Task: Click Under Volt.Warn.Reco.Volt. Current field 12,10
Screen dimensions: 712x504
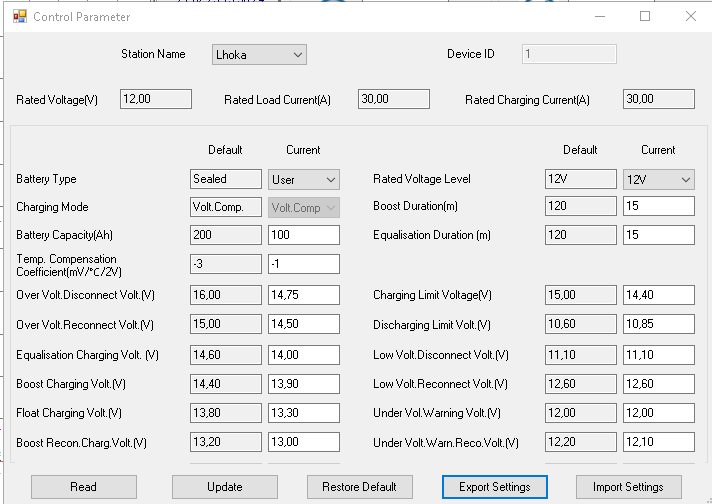Action: [659, 442]
